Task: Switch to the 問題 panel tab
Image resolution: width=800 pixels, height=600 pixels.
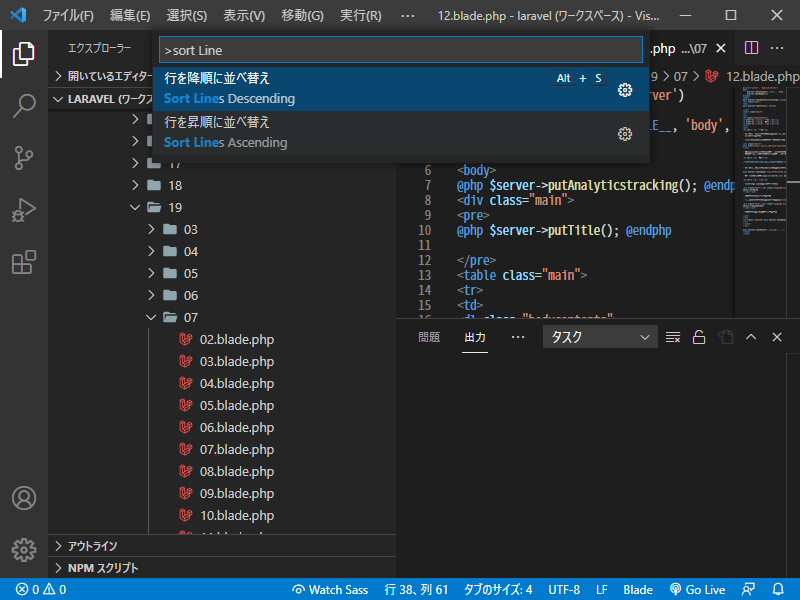Action: tap(429, 337)
